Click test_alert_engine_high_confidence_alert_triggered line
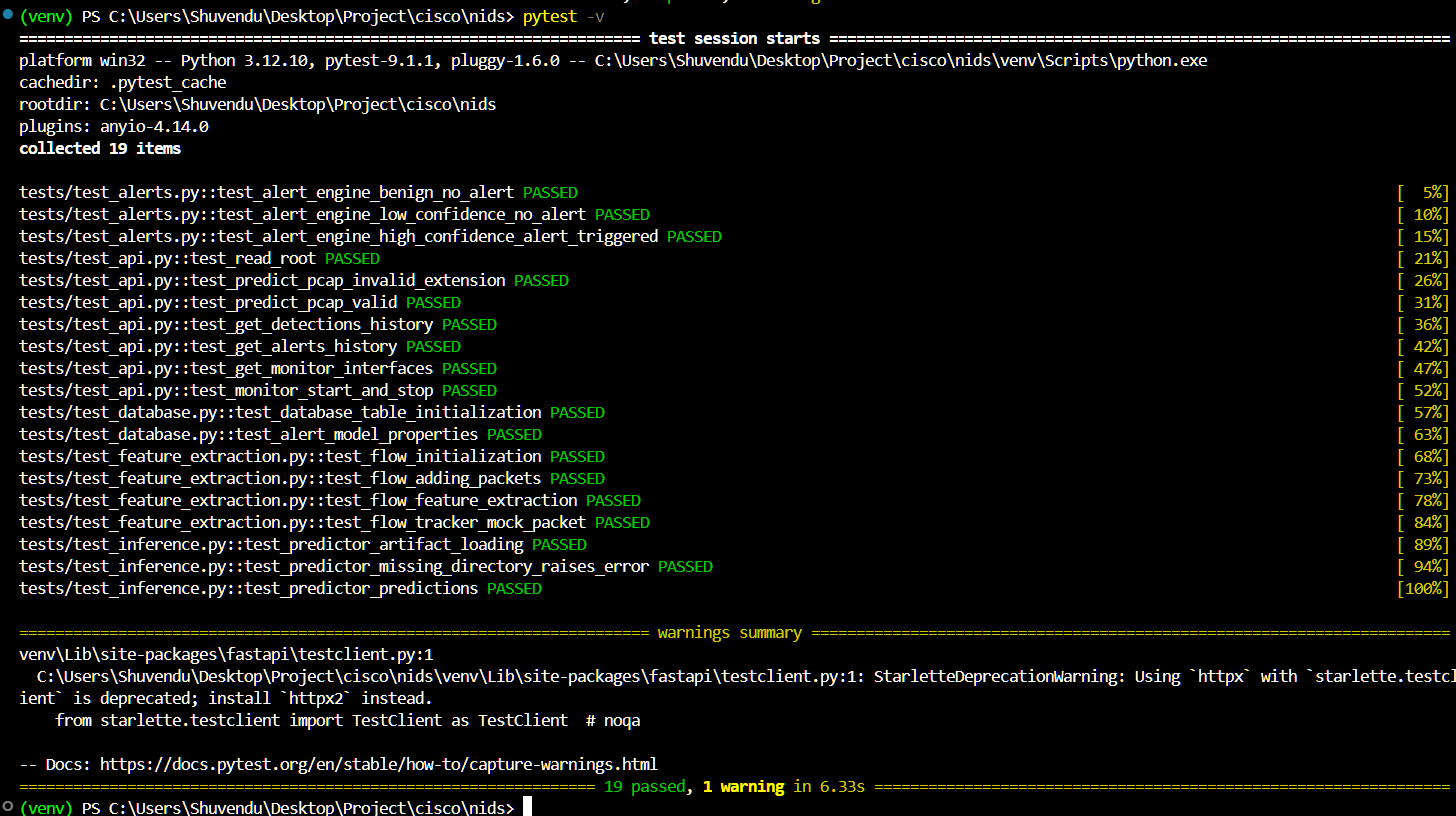Viewport: 1456px width, 816px height. [370, 237]
